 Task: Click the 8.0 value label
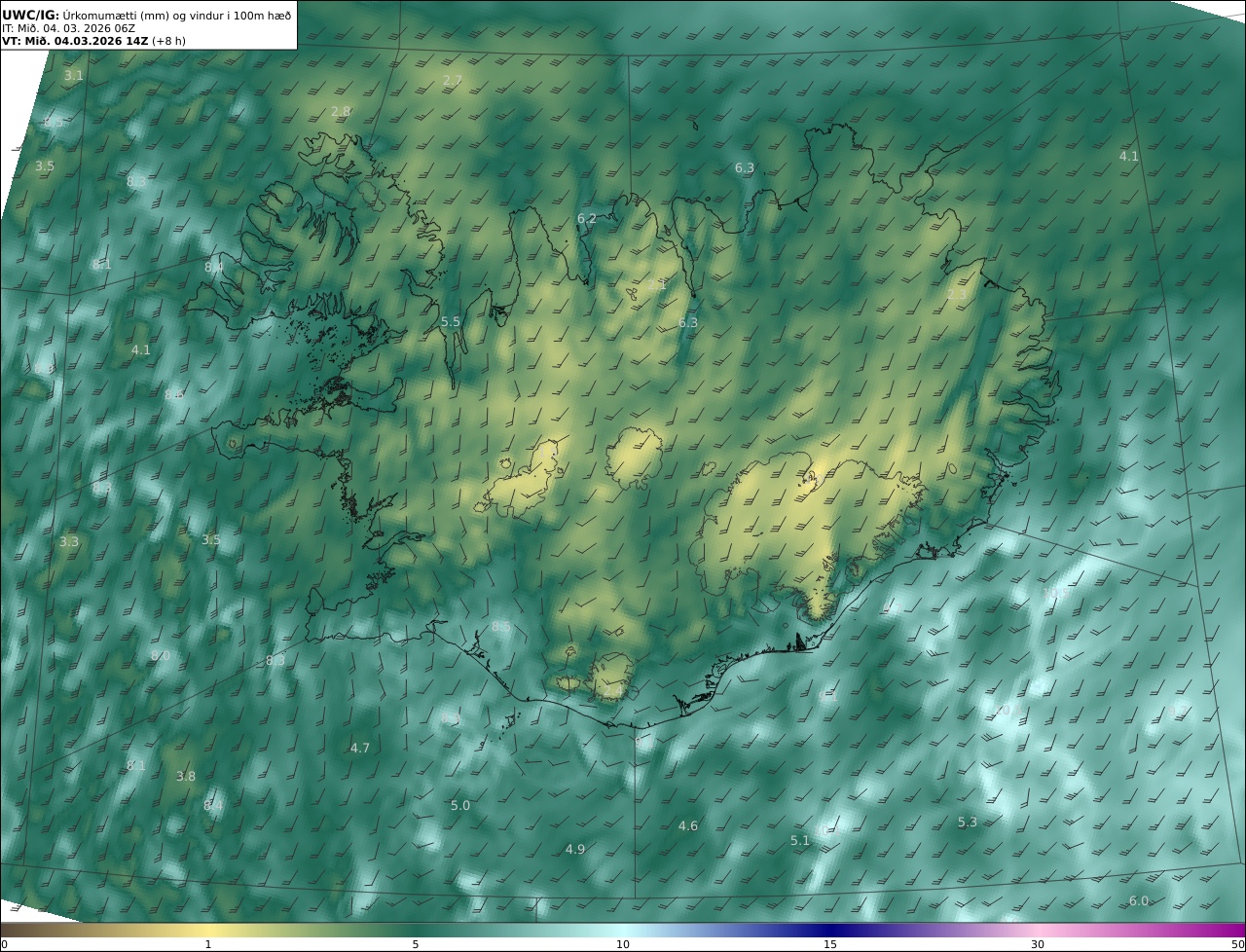(x=161, y=656)
